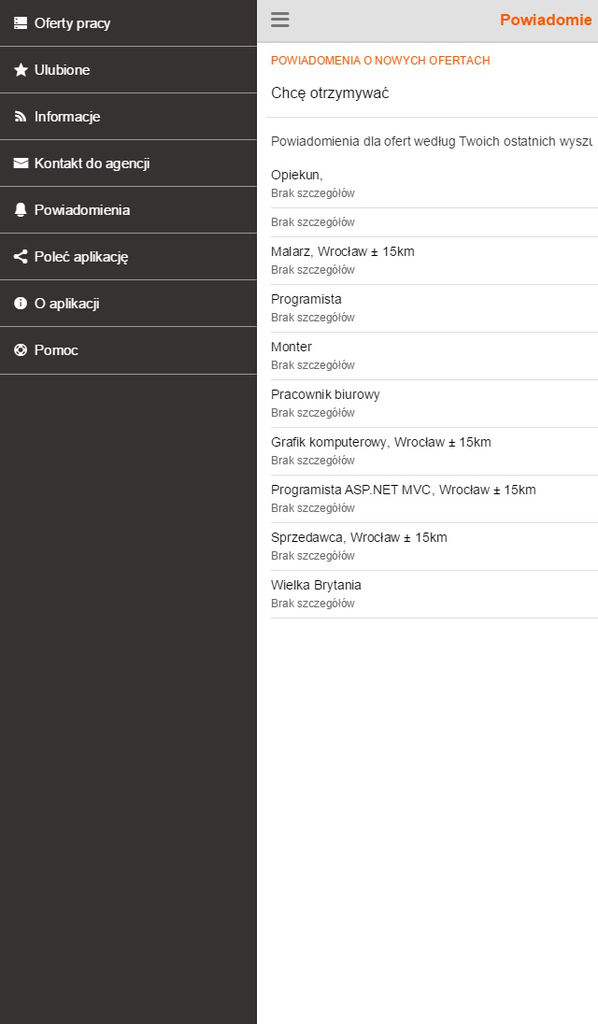Open the Wielka Brytania notification entry

pos(432,594)
